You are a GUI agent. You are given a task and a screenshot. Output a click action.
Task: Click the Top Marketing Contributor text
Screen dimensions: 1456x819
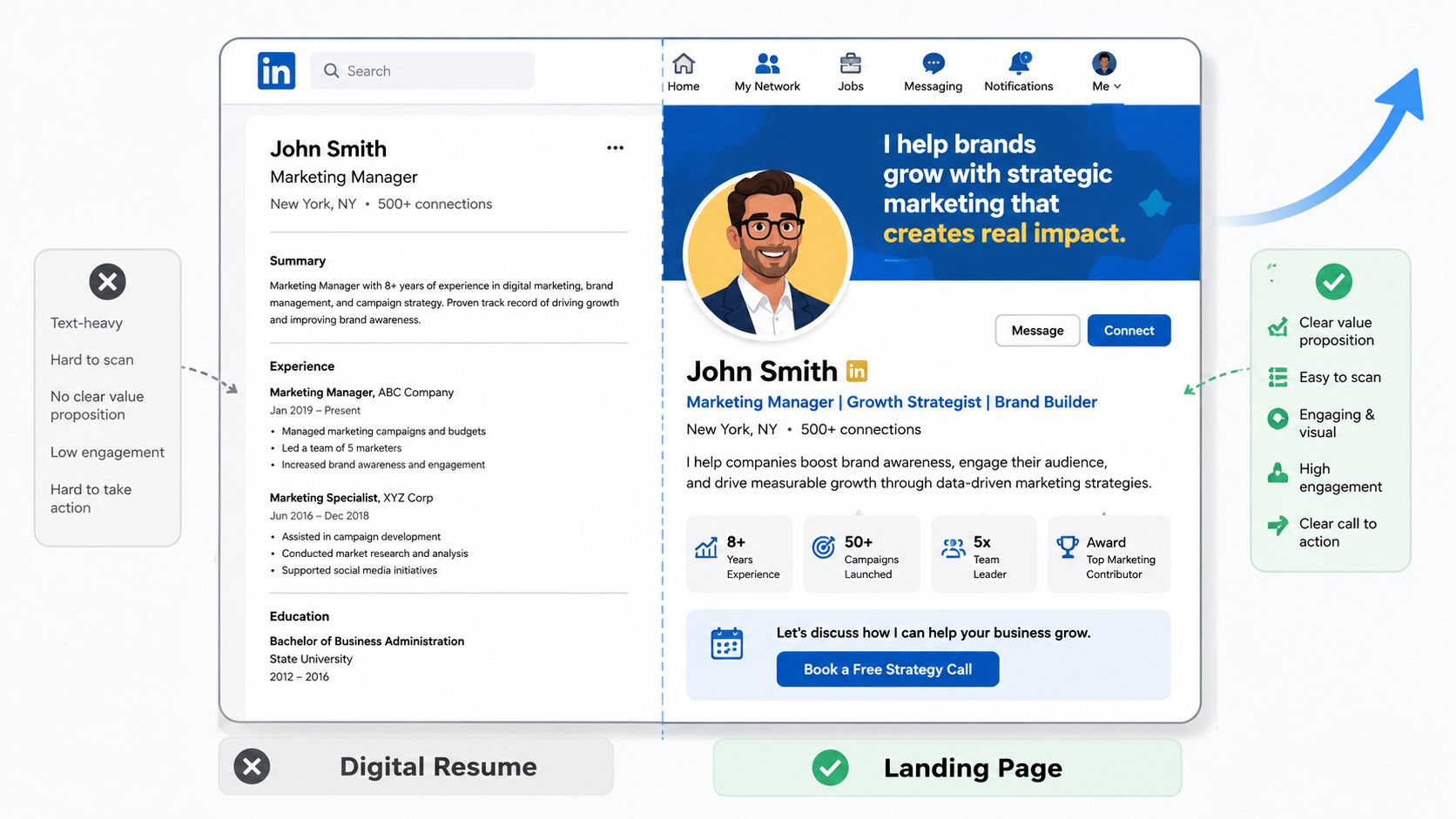(1121, 567)
